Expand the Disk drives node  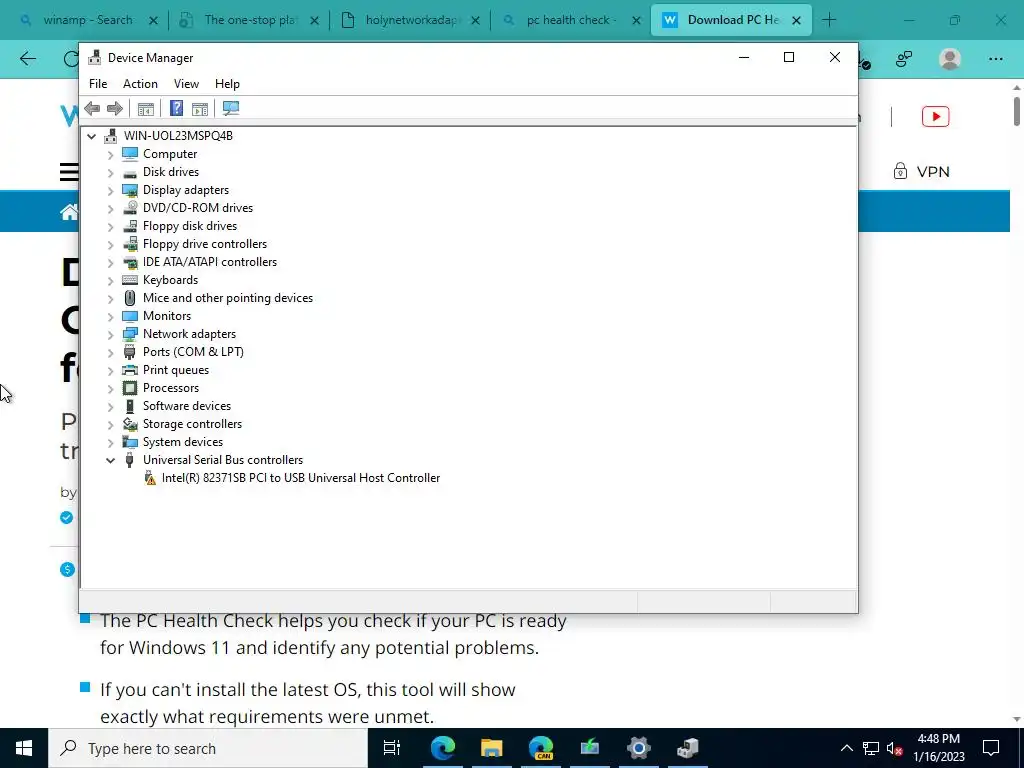pos(110,172)
